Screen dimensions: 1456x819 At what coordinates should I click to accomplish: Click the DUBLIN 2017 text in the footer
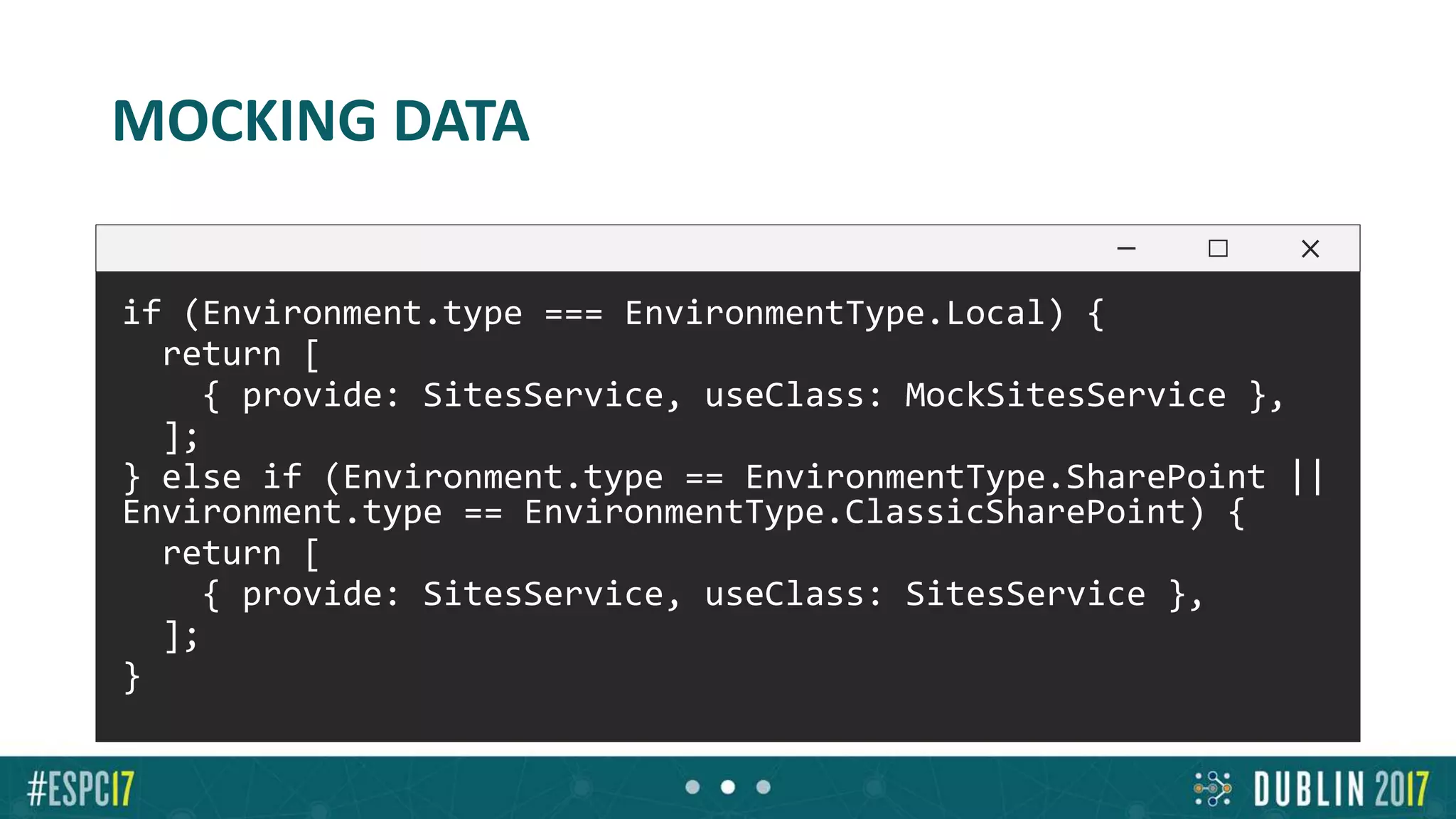[x=1341, y=788]
